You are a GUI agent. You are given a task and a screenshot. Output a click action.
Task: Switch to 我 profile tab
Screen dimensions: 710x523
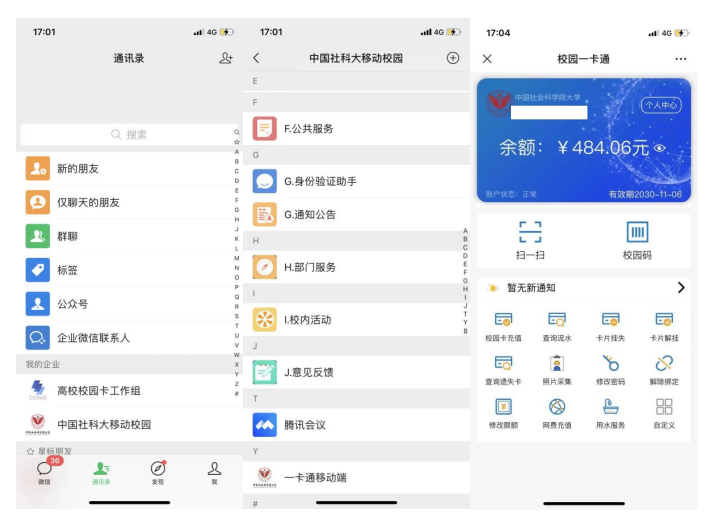pyautogui.click(x=215, y=473)
